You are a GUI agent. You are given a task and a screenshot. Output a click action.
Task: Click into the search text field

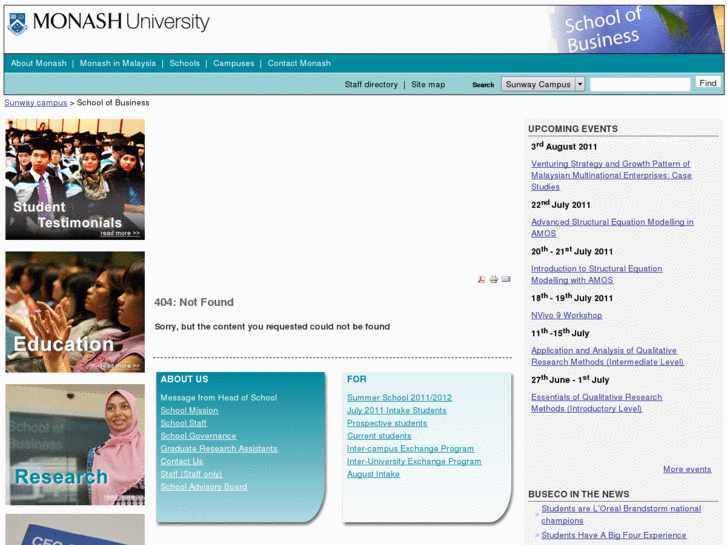tap(640, 84)
